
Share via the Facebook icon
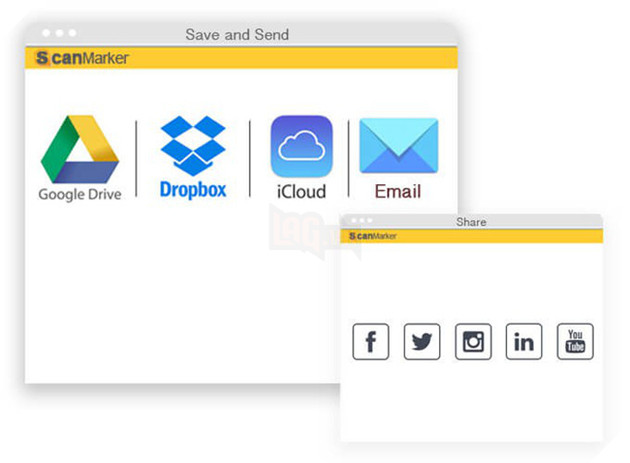click(371, 342)
